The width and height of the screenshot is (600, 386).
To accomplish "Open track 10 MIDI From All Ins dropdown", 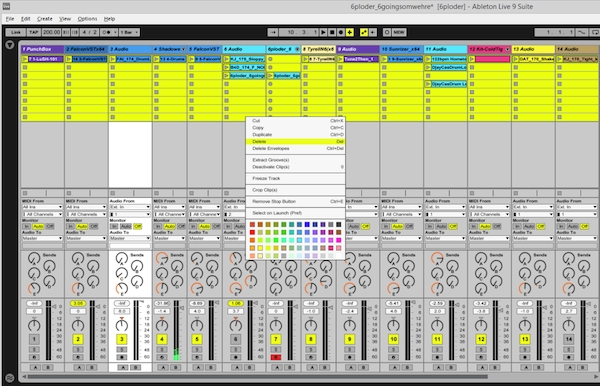I will pos(401,207).
